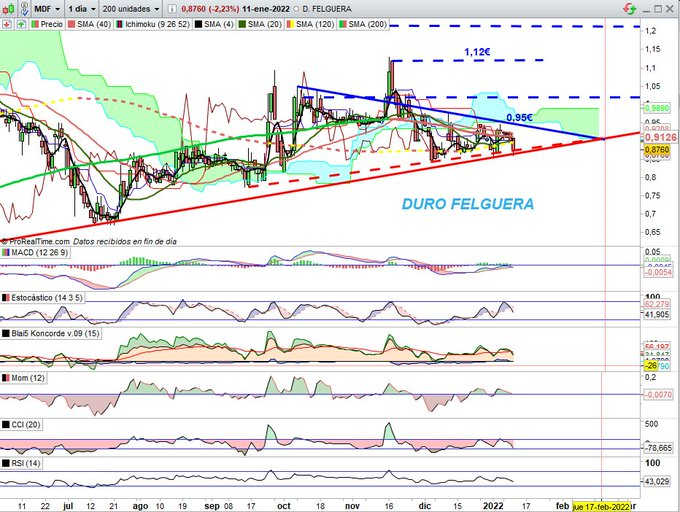Screen dimensions: 680x512
Task: Click the SMA (120) yellow-red icon
Action: tap(290, 24)
